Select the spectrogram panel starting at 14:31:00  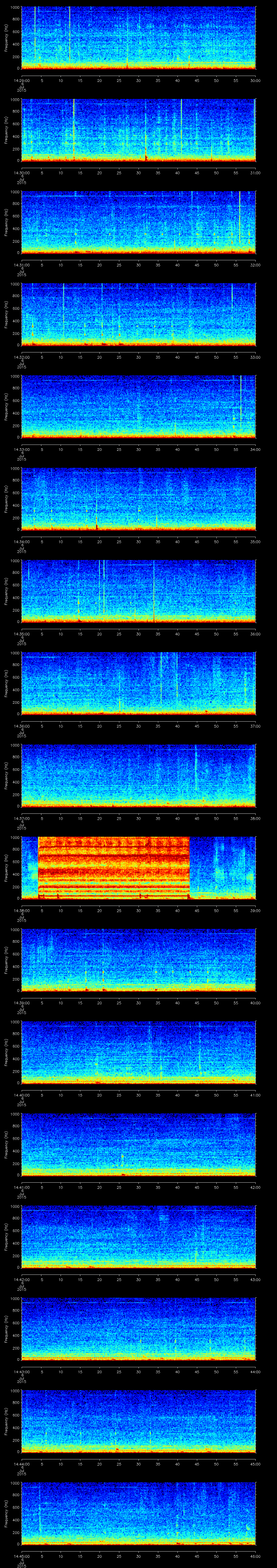click(139, 222)
